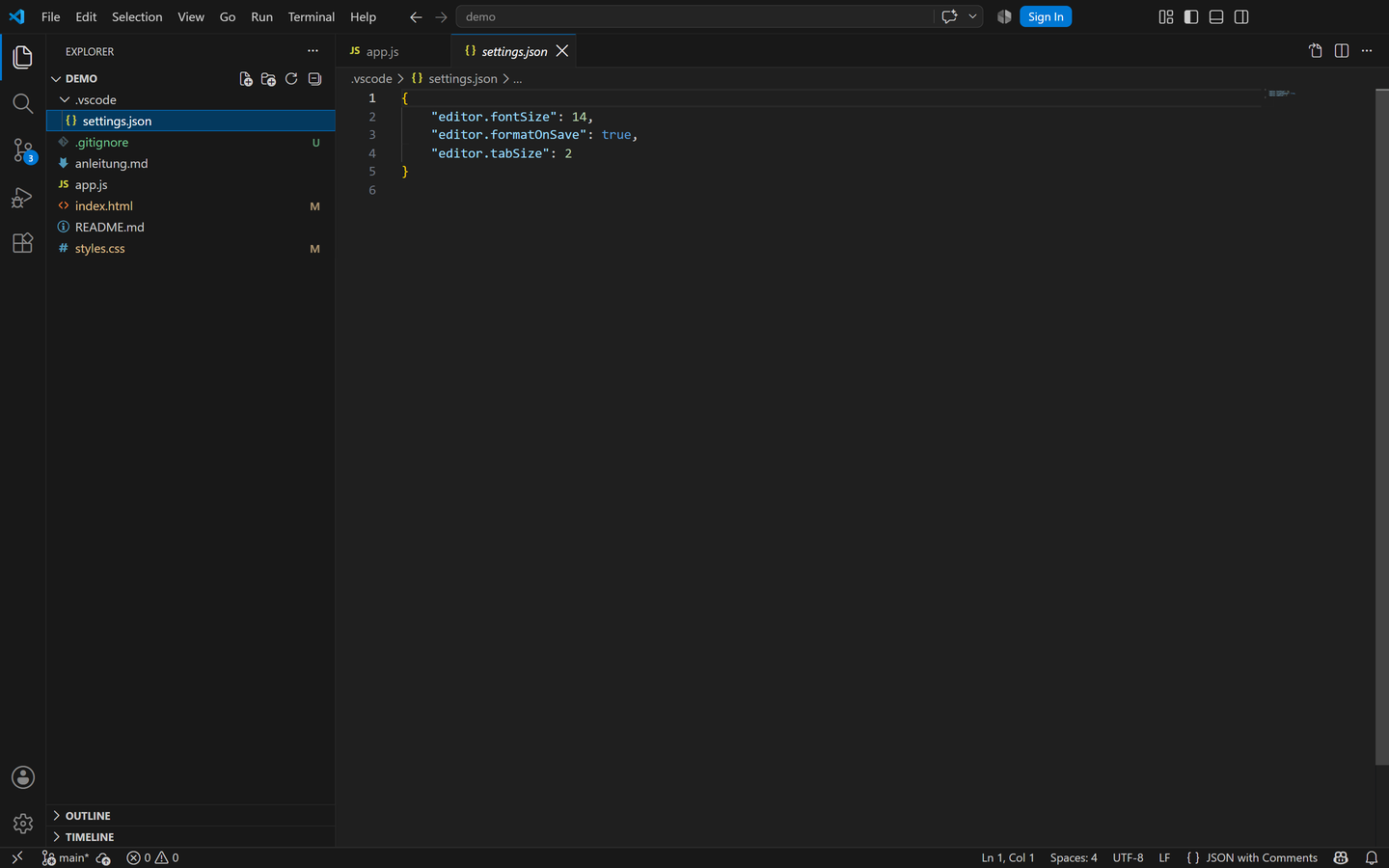1389x868 pixels.
Task: Toggle the primary side bar visibility
Action: (1191, 17)
